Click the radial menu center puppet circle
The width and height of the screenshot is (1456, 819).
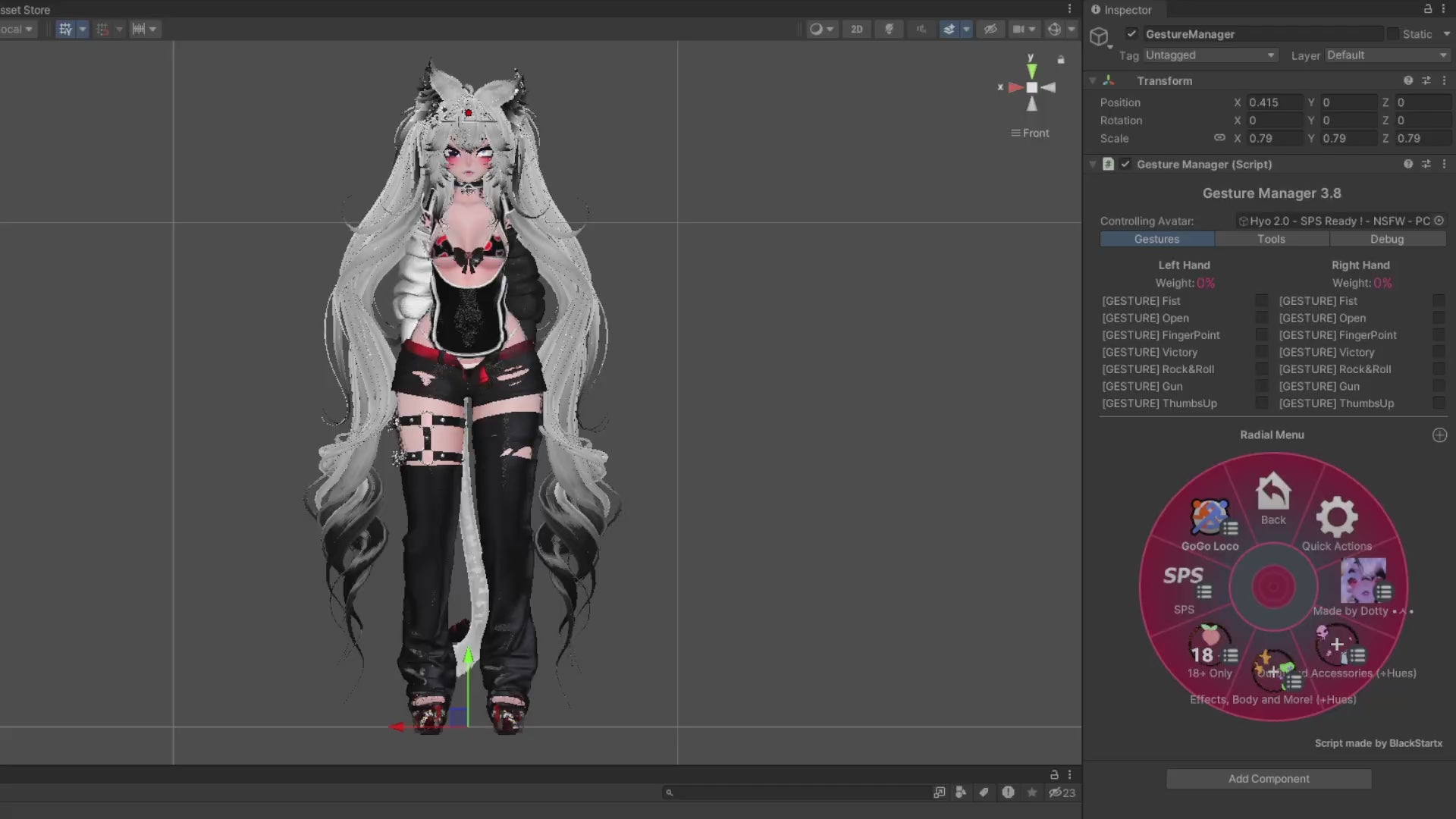(x=1273, y=586)
